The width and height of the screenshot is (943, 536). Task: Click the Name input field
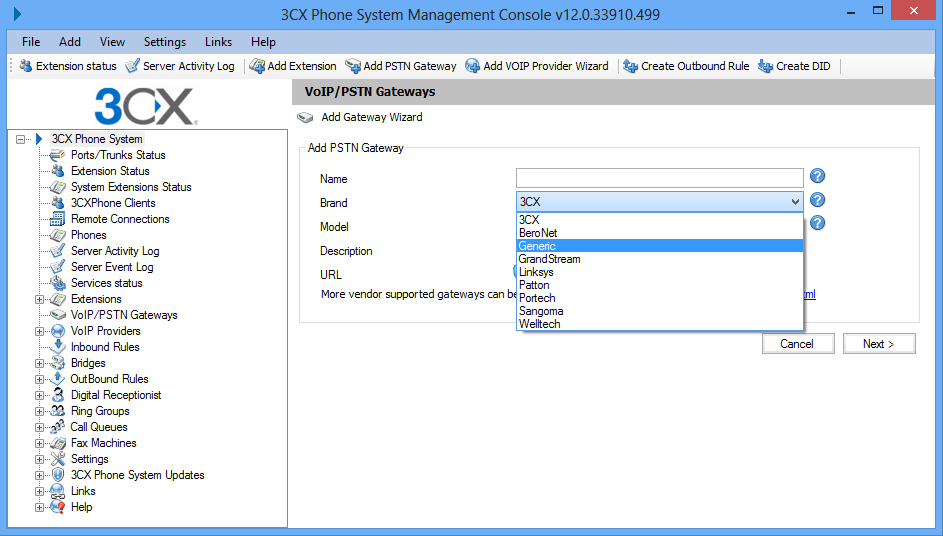point(660,178)
